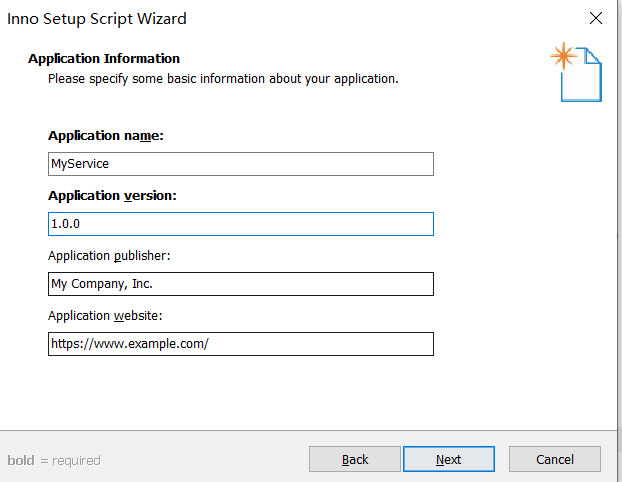The width and height of the screenshot is (622, 482).
Task: Focus the Application name input field
Action: (x=240, y=164)
